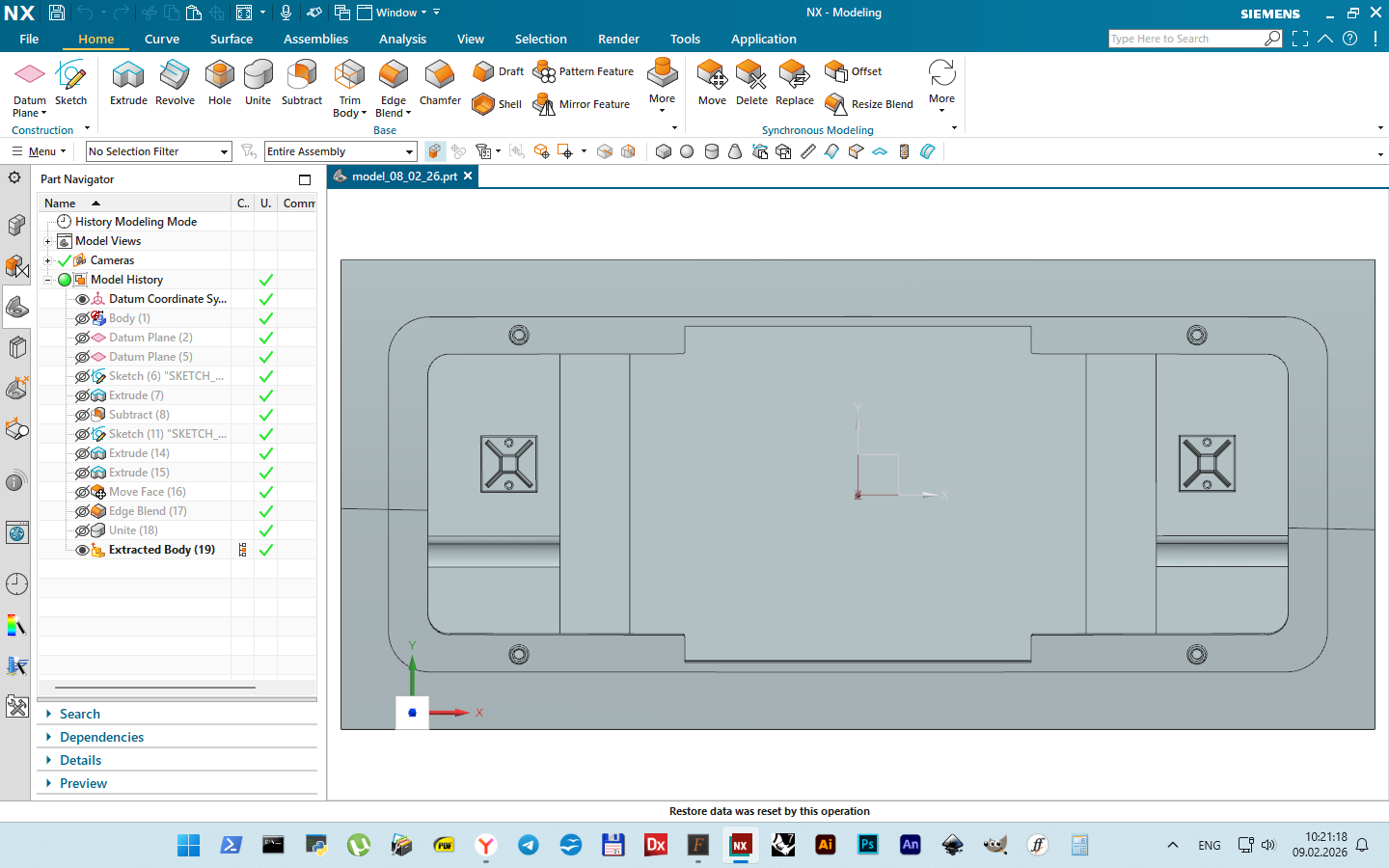Image resolution: width=1389 pixels, height=868 pixels.
Task: Select the Extrude tool in the ribbon
Action: pyautogui.click(x=128, y=82)
